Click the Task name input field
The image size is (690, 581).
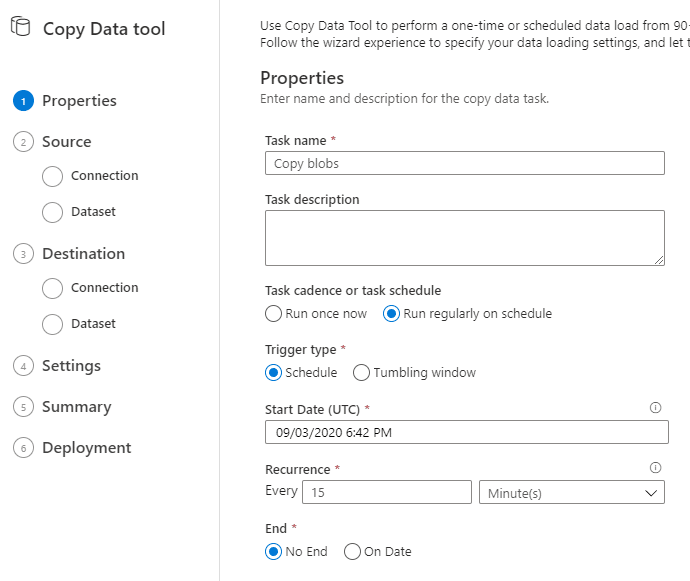point(465,163)
